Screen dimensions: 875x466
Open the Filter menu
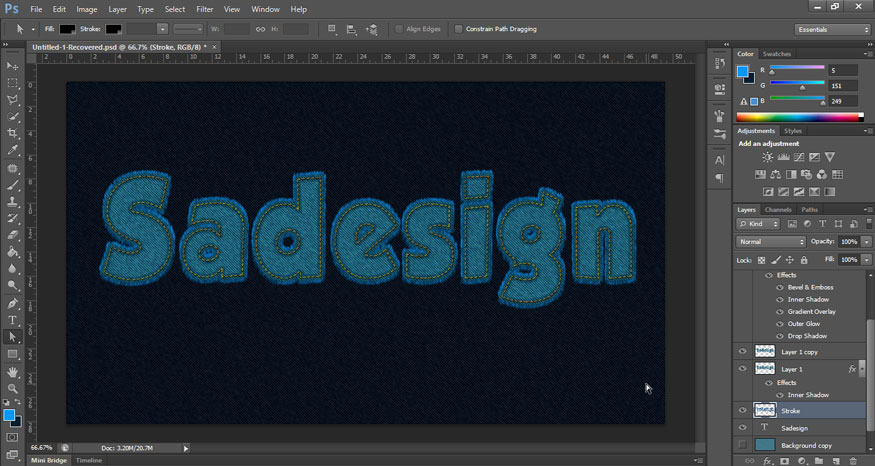pyautogui.click(x=205, y=9)
